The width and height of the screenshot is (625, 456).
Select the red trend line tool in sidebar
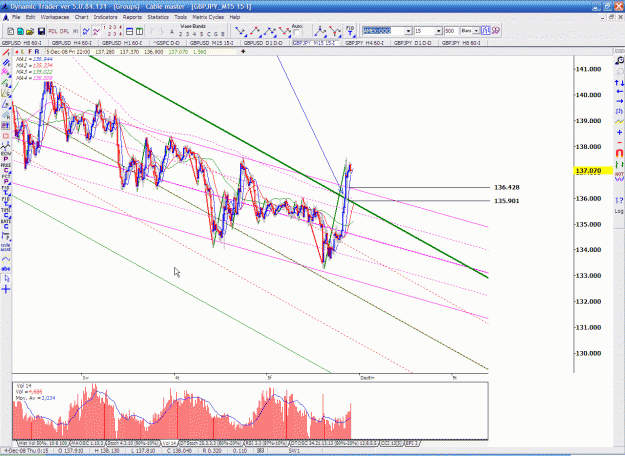click(6, 53)
